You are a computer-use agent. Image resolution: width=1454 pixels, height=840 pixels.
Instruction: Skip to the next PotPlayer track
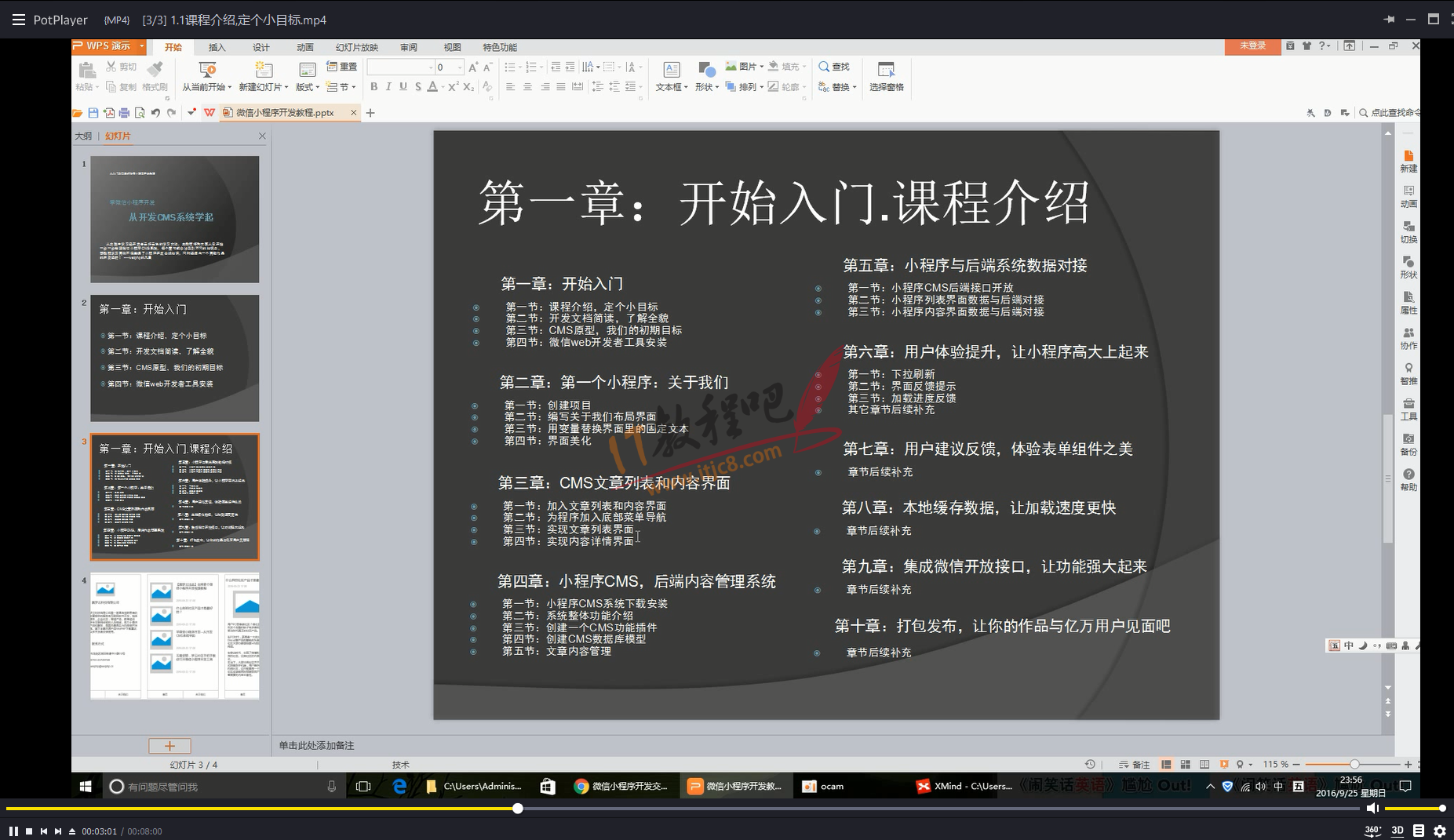point(58,831)
